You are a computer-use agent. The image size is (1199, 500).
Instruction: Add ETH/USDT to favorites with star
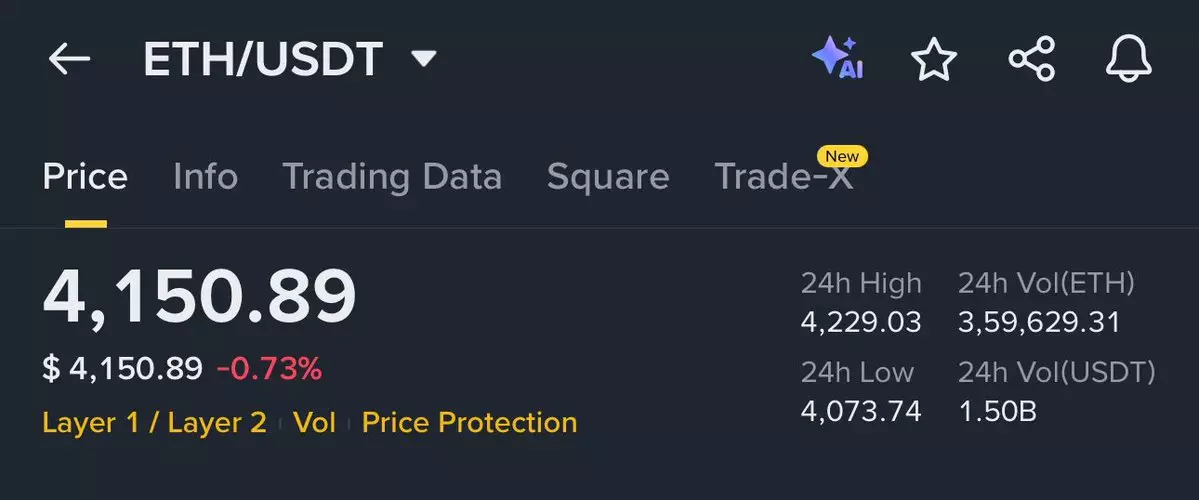click(x=934, y=60)
